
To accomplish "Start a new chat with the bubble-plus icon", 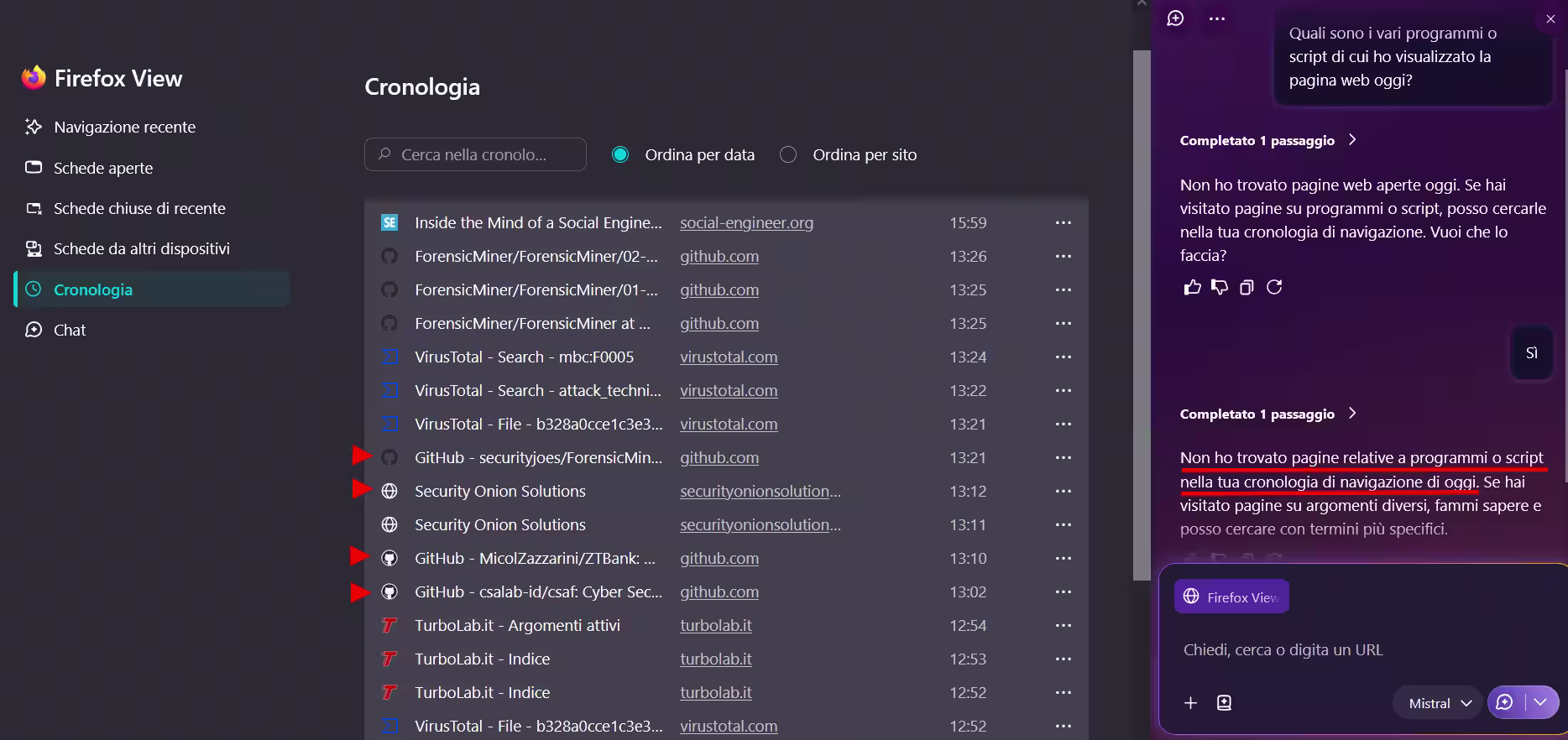I will 1175,18.
